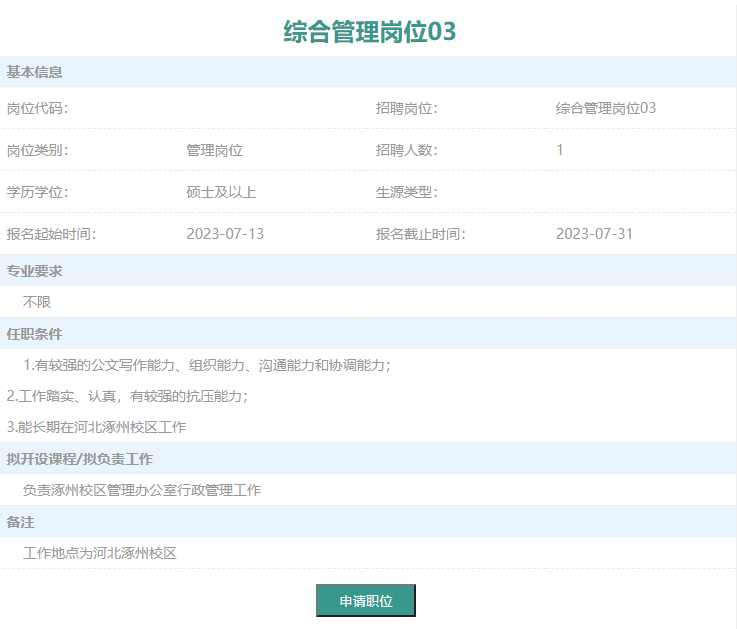Viewport: 737px width, 629px height.
Task: Click the 学历学位 label
Action: (x=37, y=192)
